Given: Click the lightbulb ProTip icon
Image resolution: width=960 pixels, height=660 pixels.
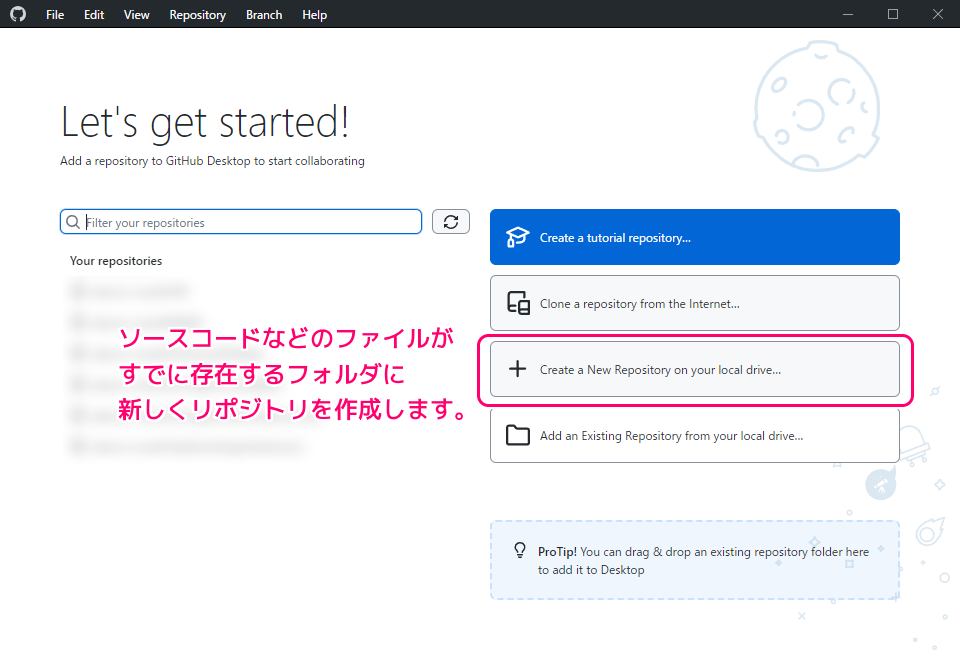Looking at the screenshot, I should (x=520, y=550).
